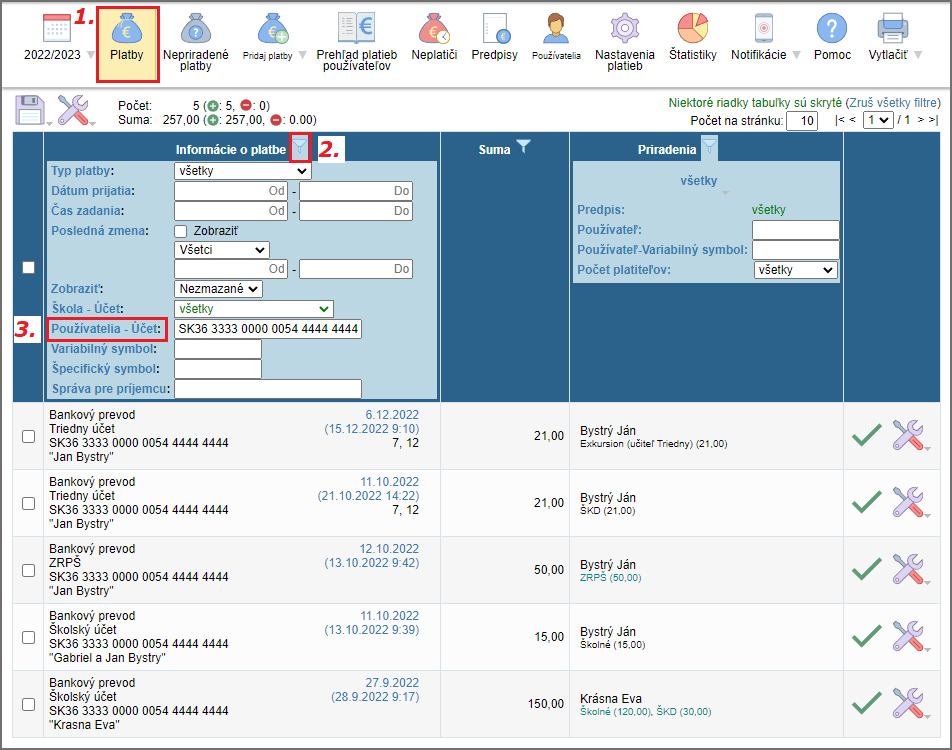Click the všetky link under Priradenia
The image size is (952, 750).
tap(698, 180)
